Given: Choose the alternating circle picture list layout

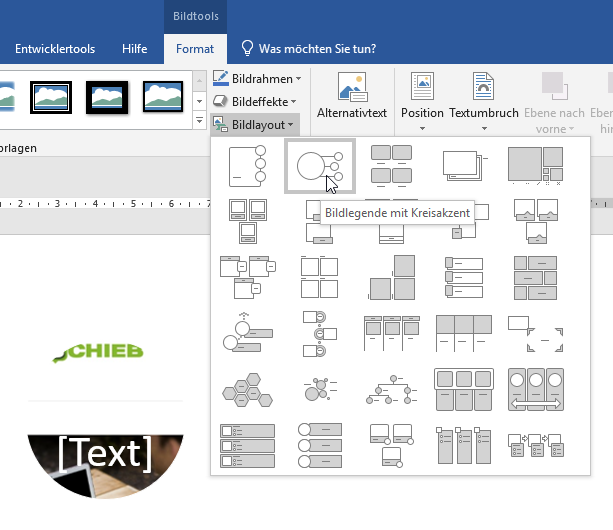Looking at the screenshot, I should tap(320, 334).
